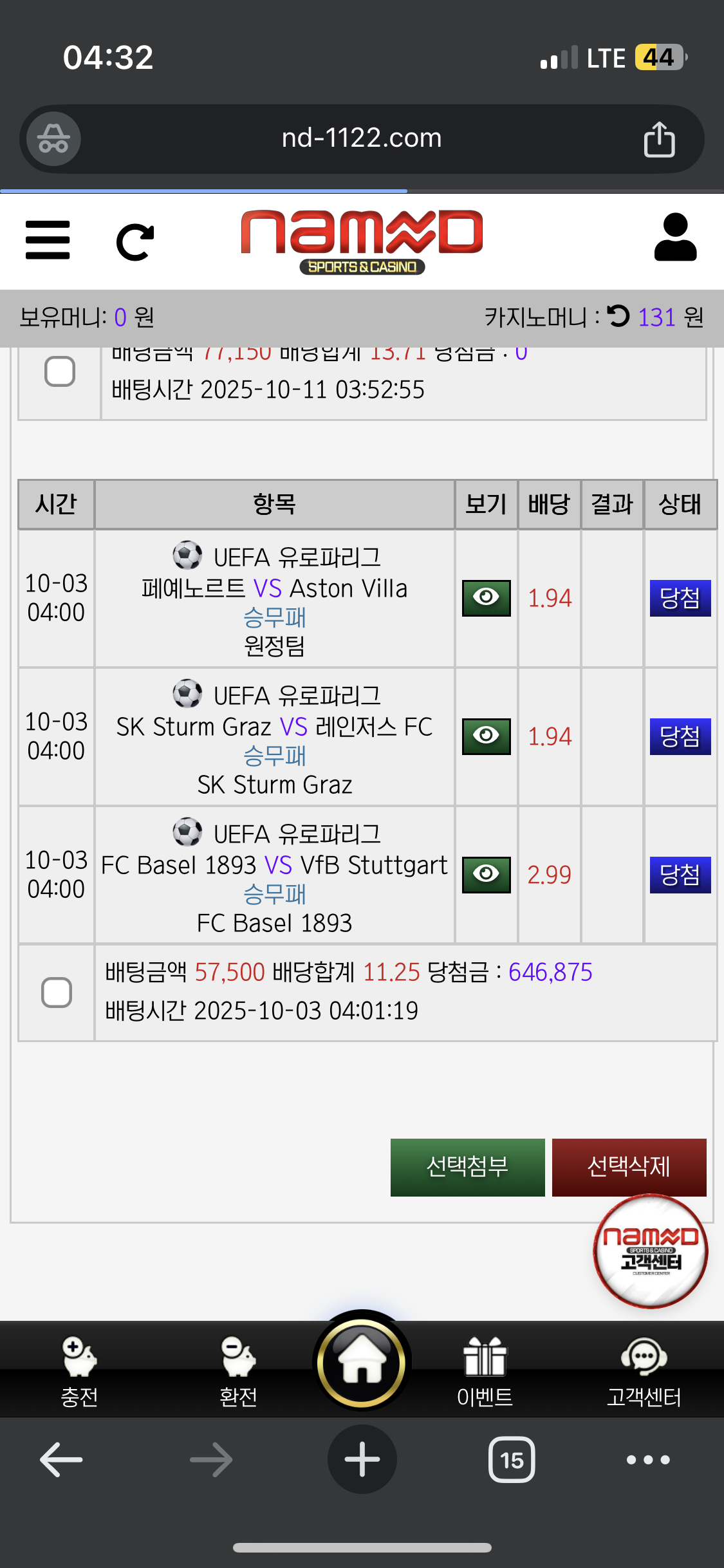Open the user profile icon
The width and height of the screenshot is (724, 1568).
[x=675, y=238]
